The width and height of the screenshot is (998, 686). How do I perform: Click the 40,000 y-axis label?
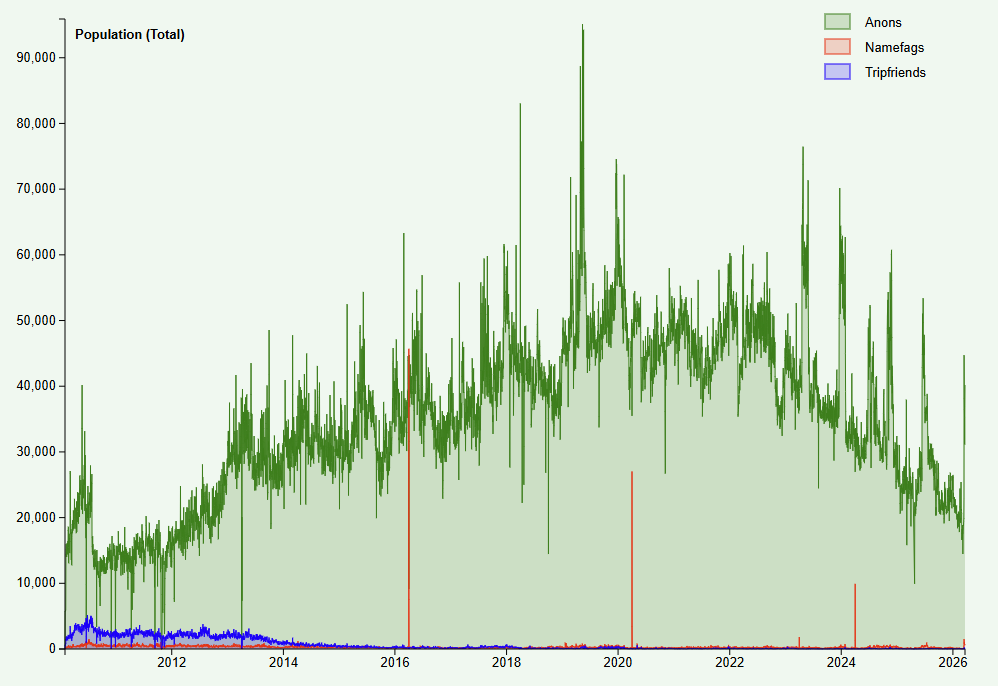pyautogui.click(x=36, y=386)
